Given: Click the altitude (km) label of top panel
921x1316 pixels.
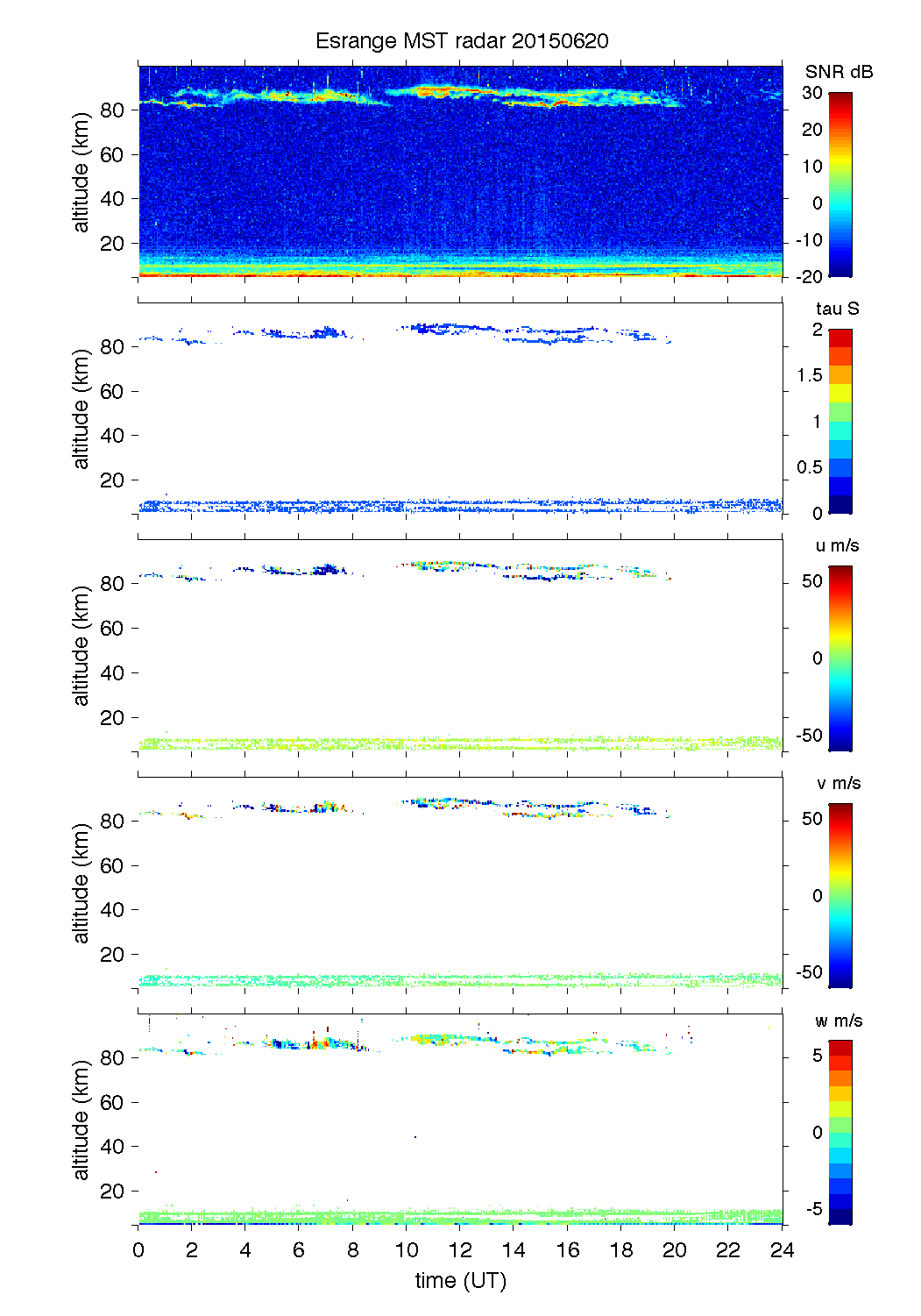Looking at the screenshot, I should 81,172.
